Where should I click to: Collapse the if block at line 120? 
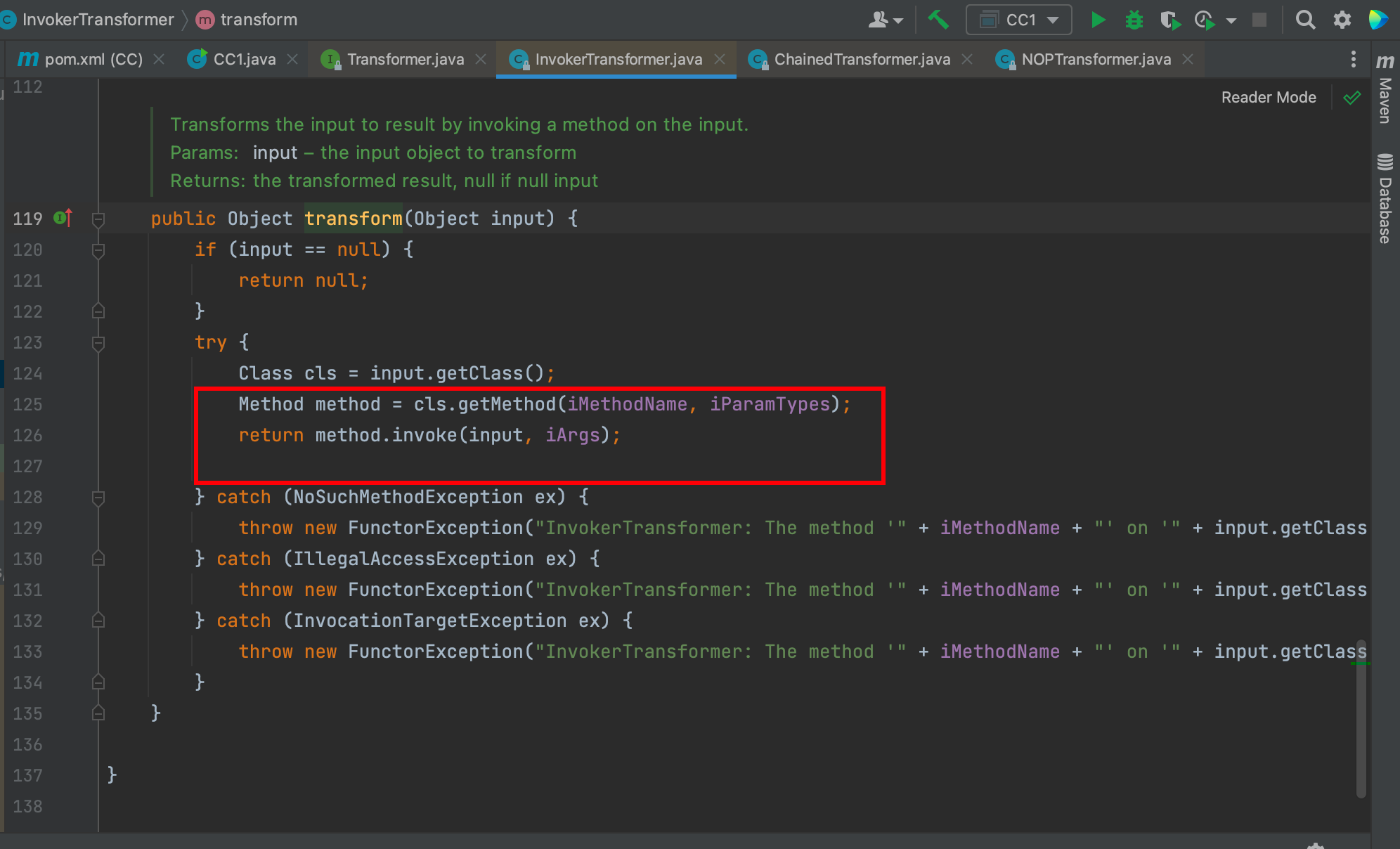click(98, 250)
